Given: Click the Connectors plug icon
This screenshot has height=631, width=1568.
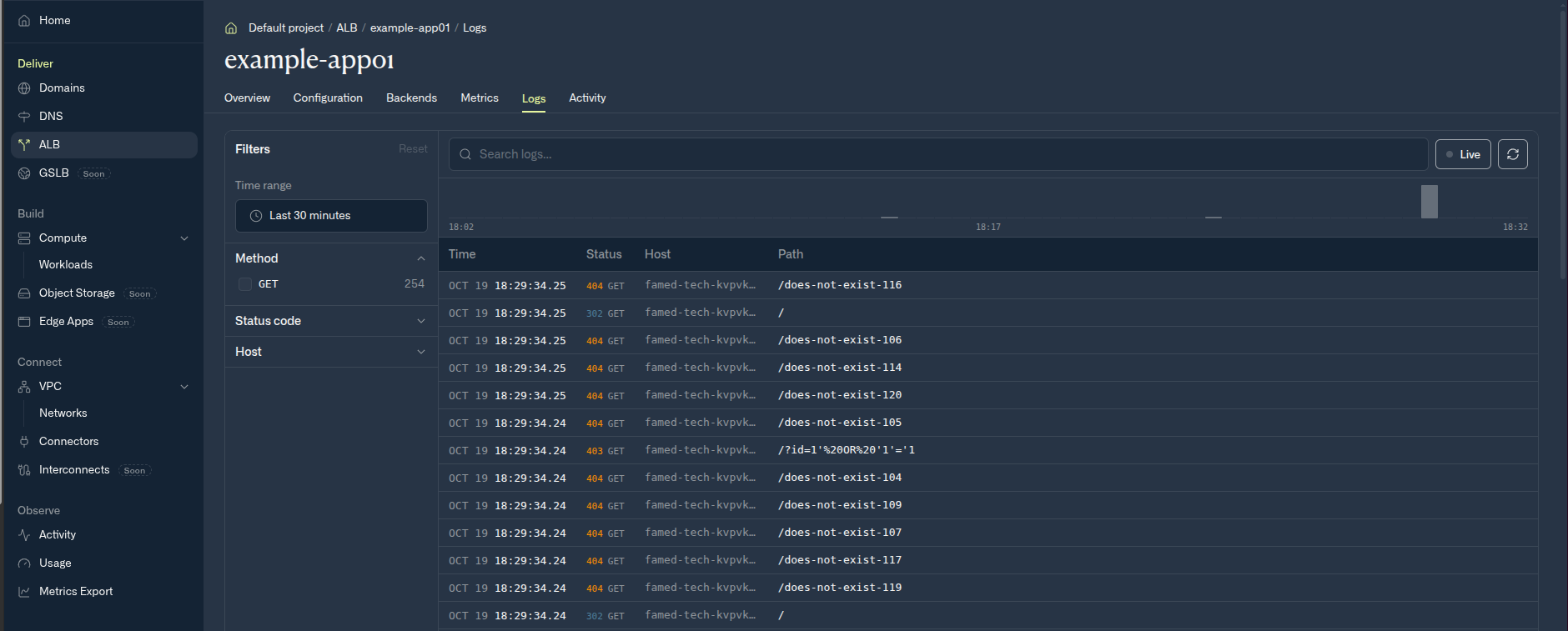Looking at the screenshot, I should (x=24, y=442).
